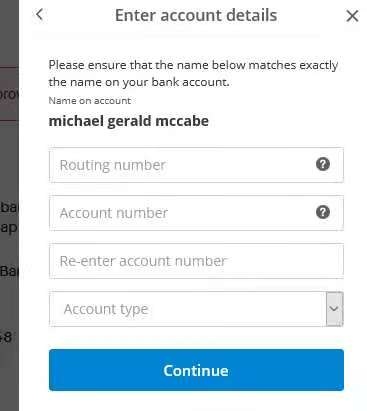Click the word Continue on the blue button

point(196,370)
